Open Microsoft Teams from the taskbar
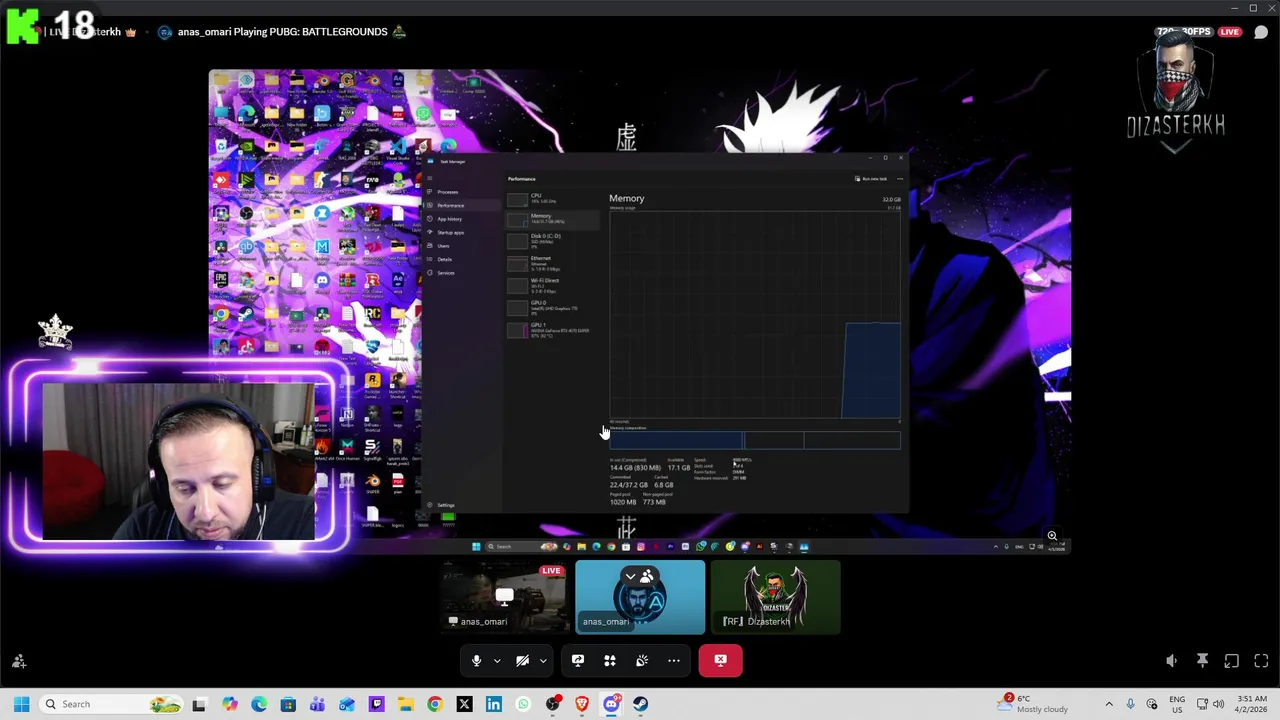This screenshot has width=1280, height=720. [317, 704]
